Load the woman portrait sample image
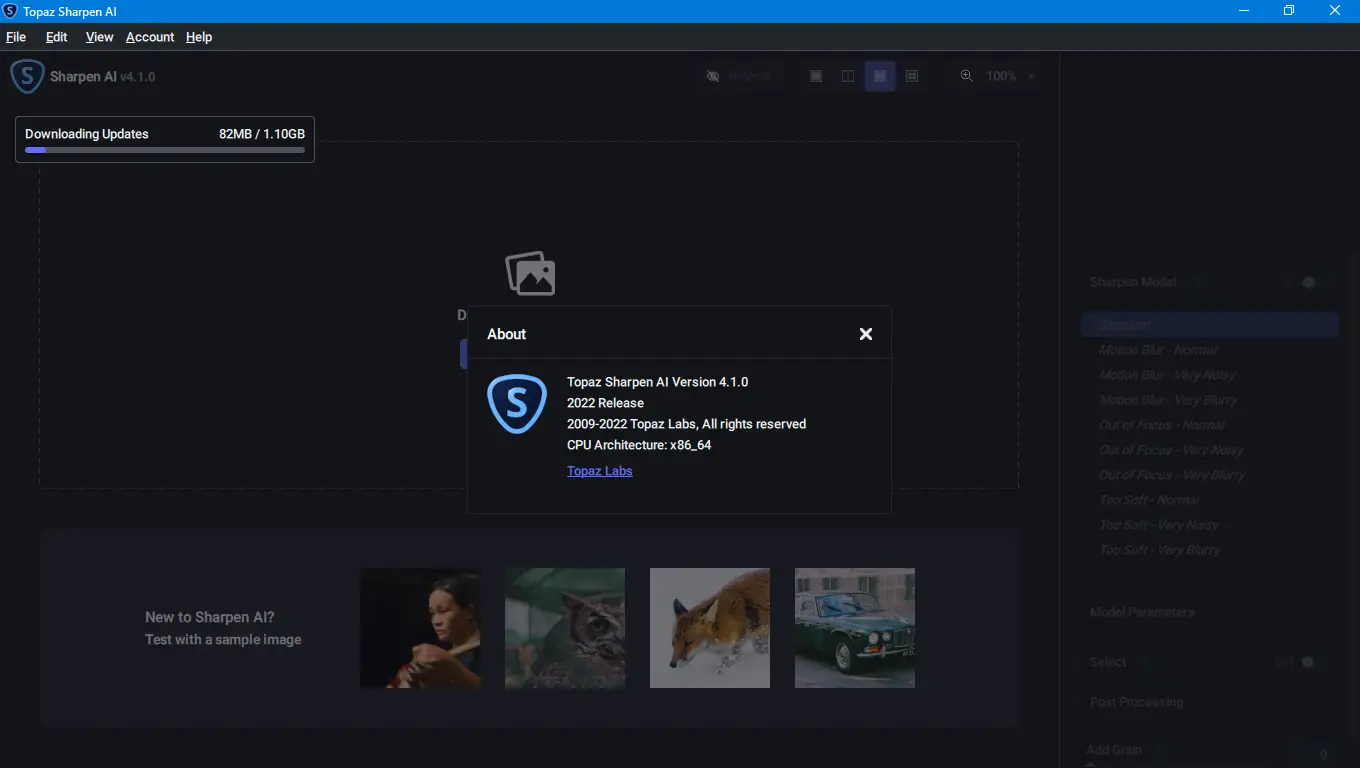This screenshot has height=768, width=1360. (420, 628)
